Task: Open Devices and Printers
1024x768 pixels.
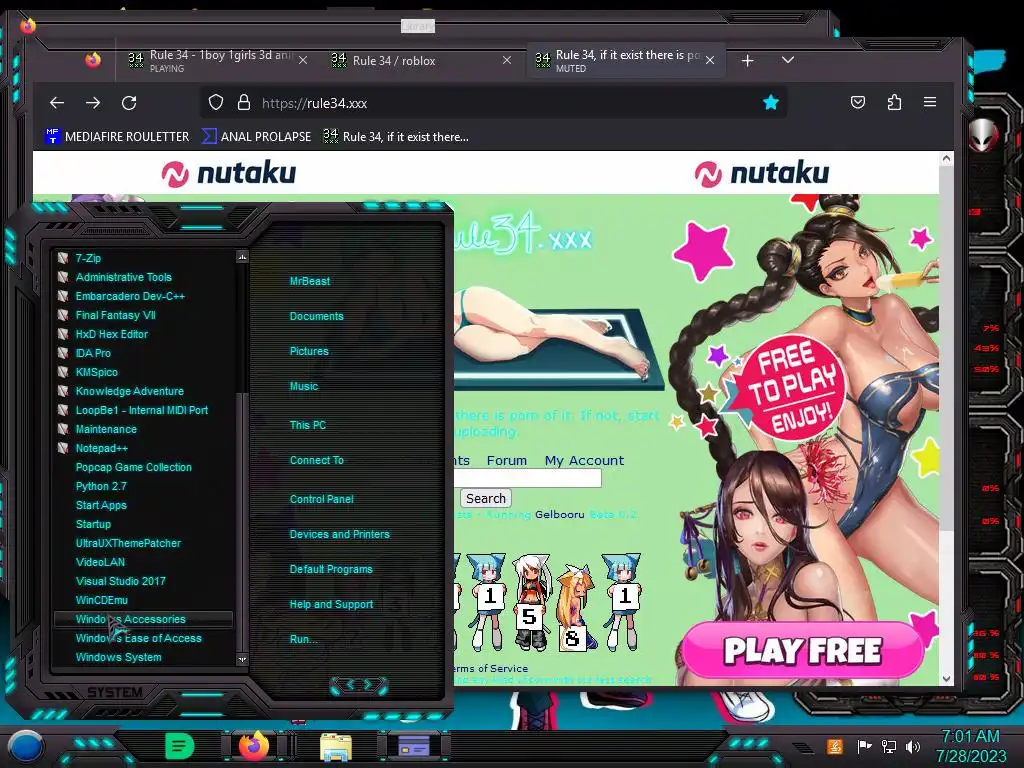Action: (340, 534)
